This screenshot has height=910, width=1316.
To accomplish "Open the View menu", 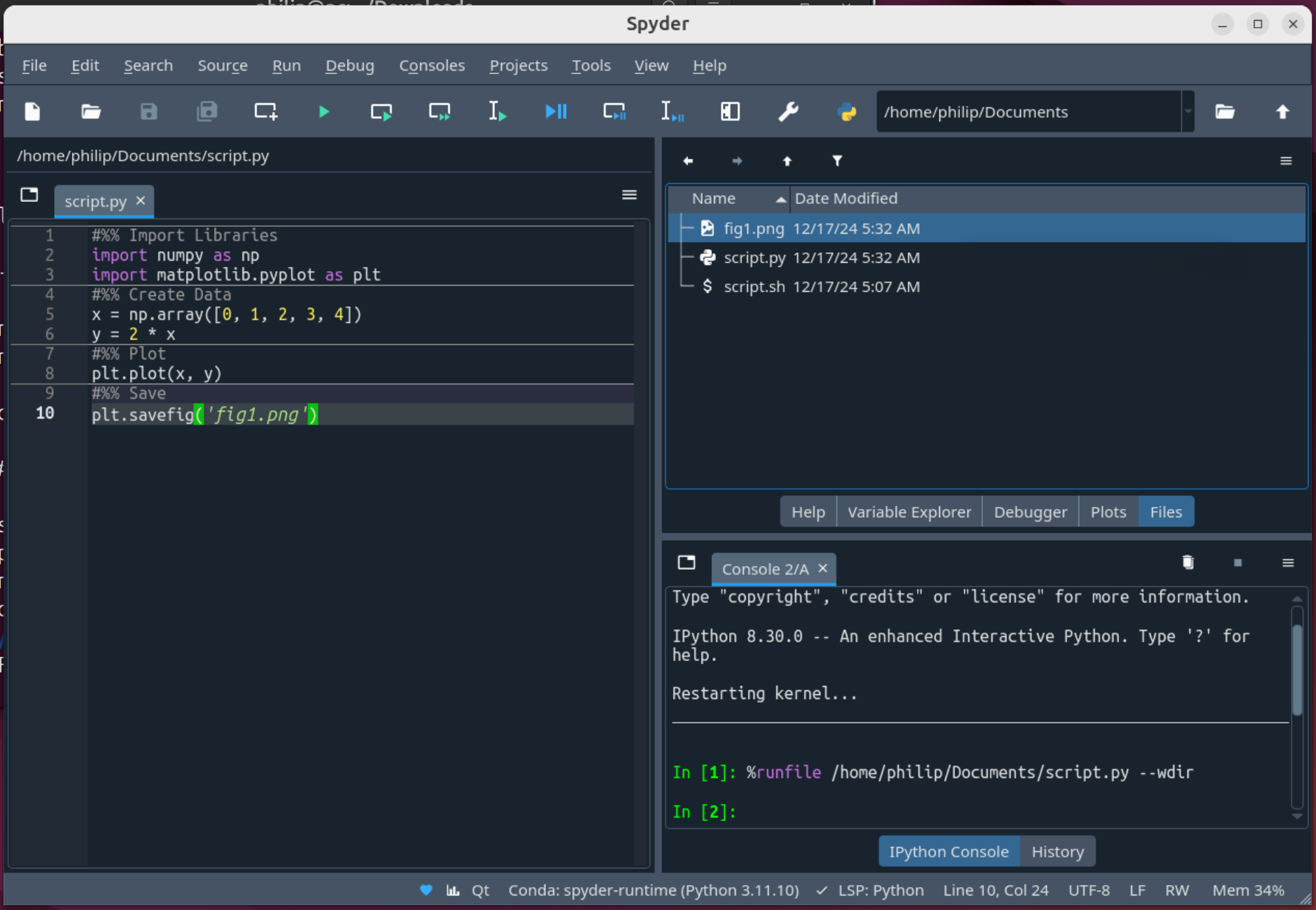I will (651, 66).
